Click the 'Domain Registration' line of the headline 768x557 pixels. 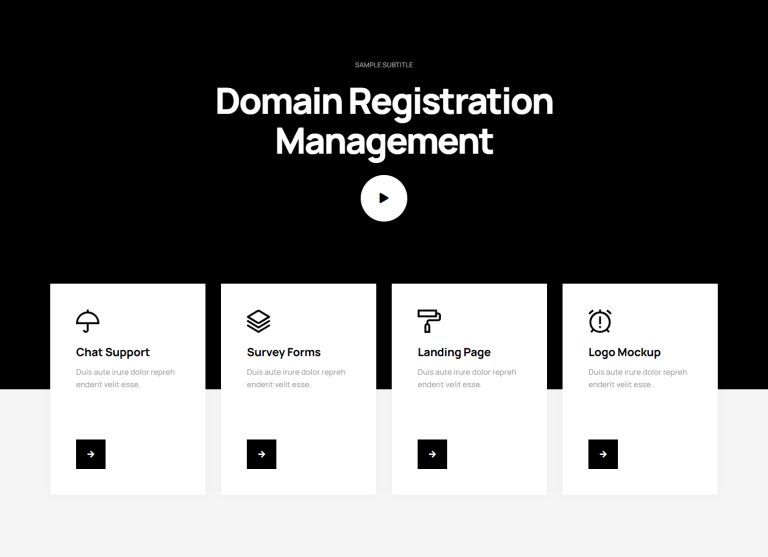(x=384, y=102)
